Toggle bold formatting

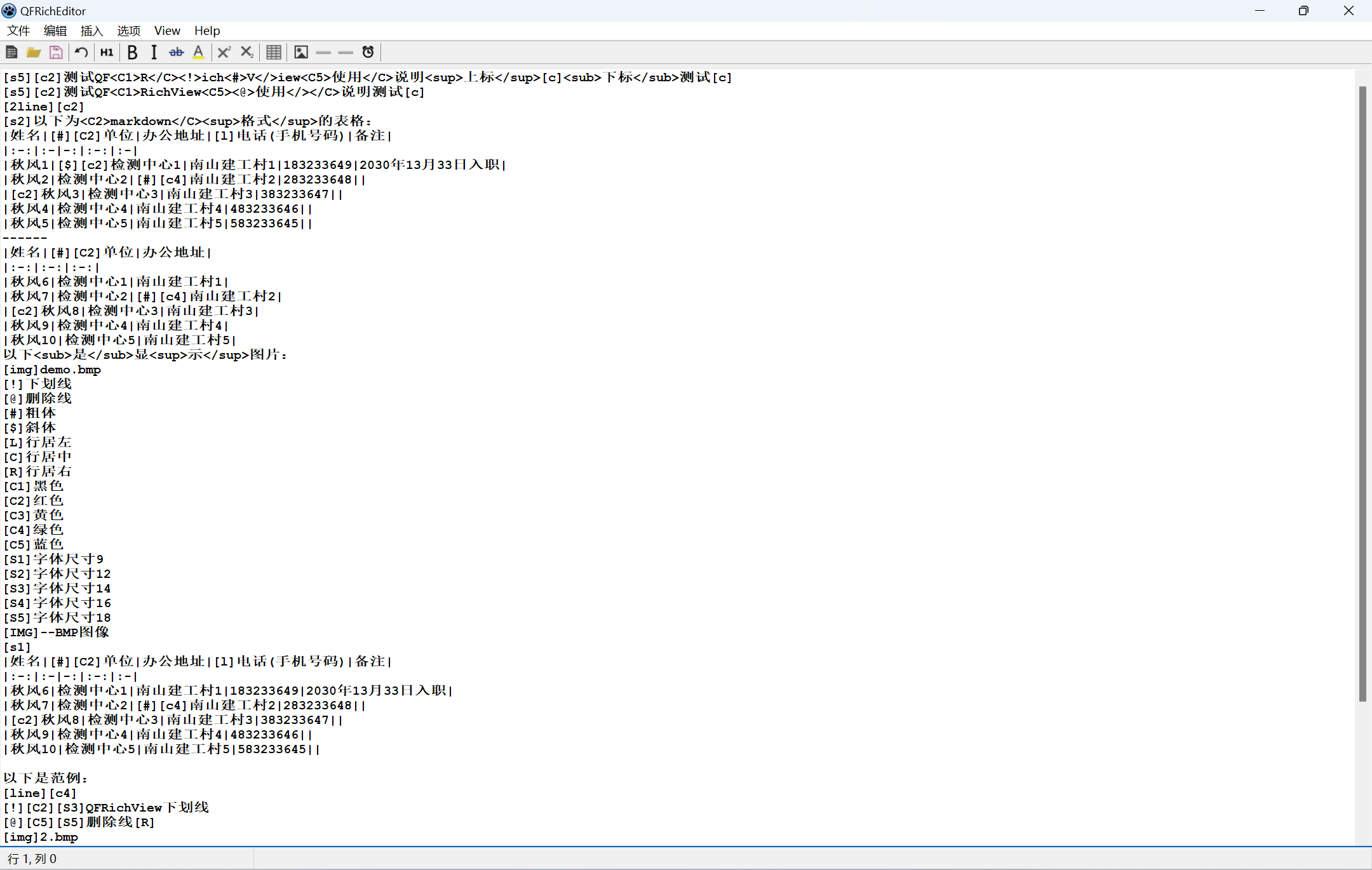pos(132,53)
